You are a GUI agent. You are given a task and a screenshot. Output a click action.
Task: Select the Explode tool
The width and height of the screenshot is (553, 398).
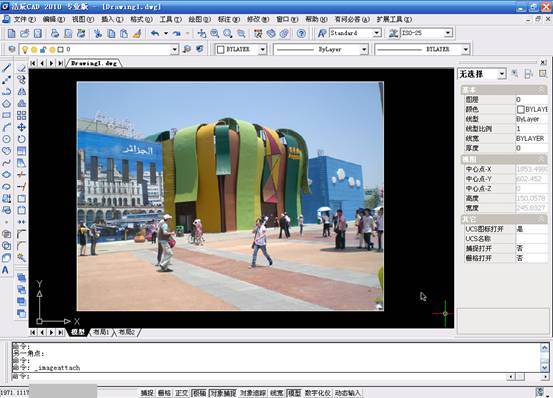[x=22, y=258]
